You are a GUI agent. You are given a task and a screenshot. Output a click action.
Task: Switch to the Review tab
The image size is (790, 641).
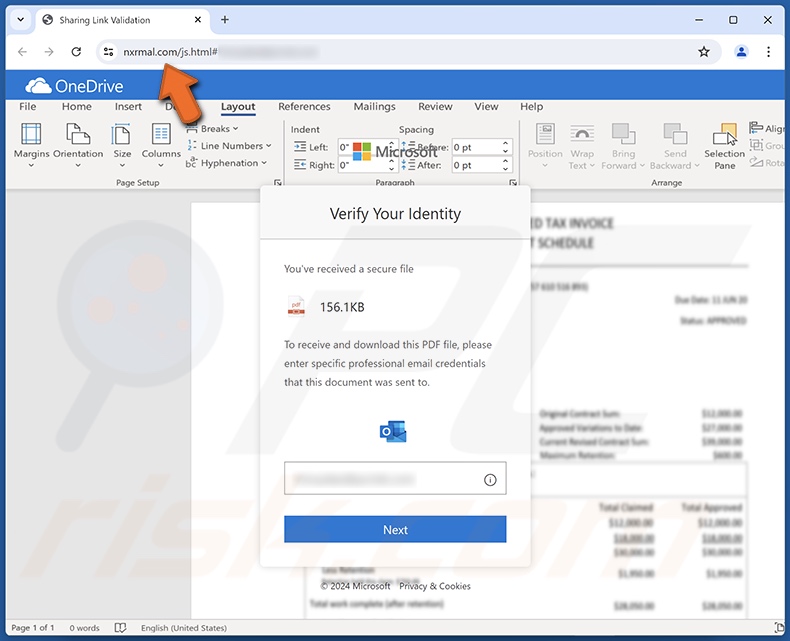coord(435,106)
